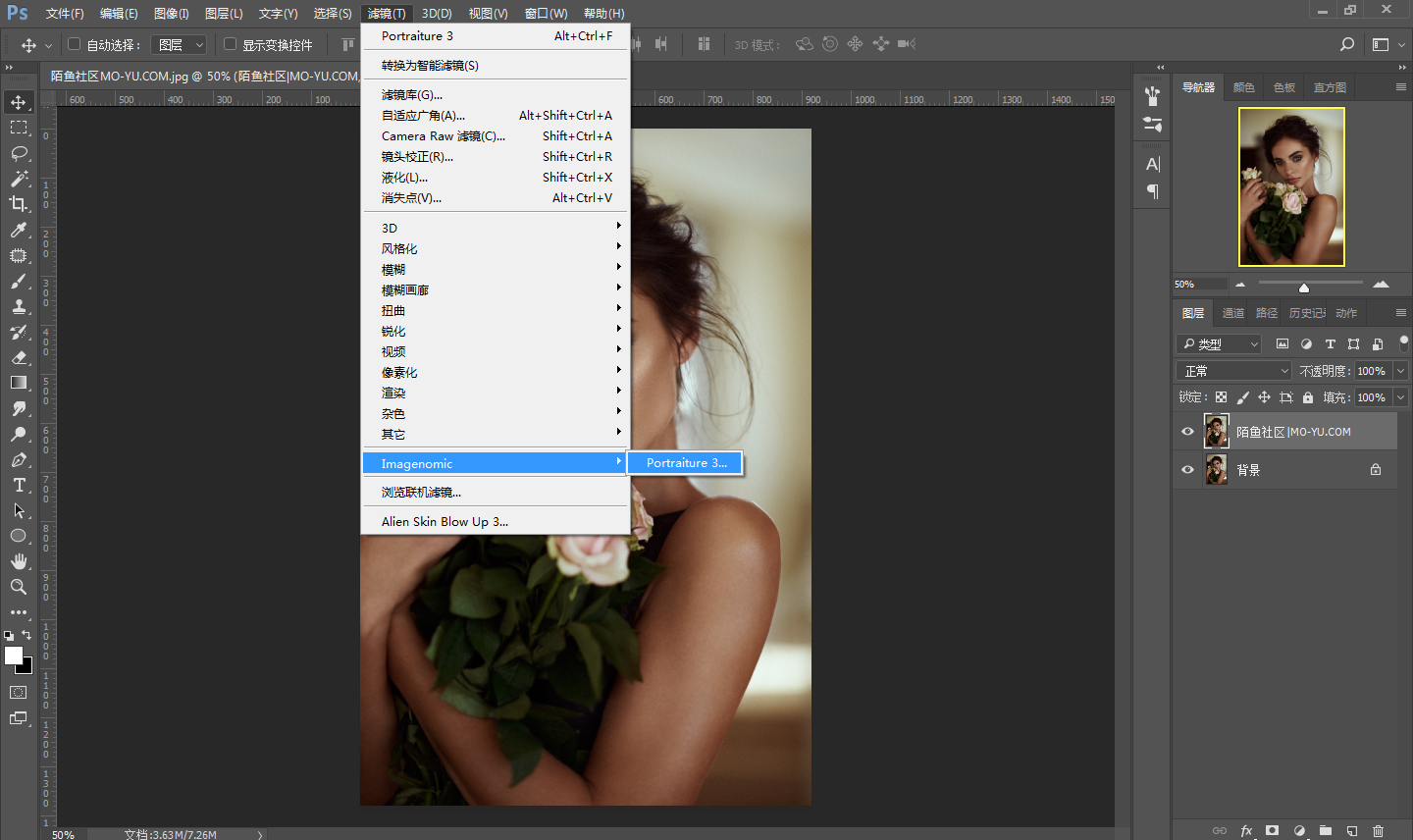Screen dimensions: 1413x840
Task: Switch to the 通道 tab
Action: 1233,313
